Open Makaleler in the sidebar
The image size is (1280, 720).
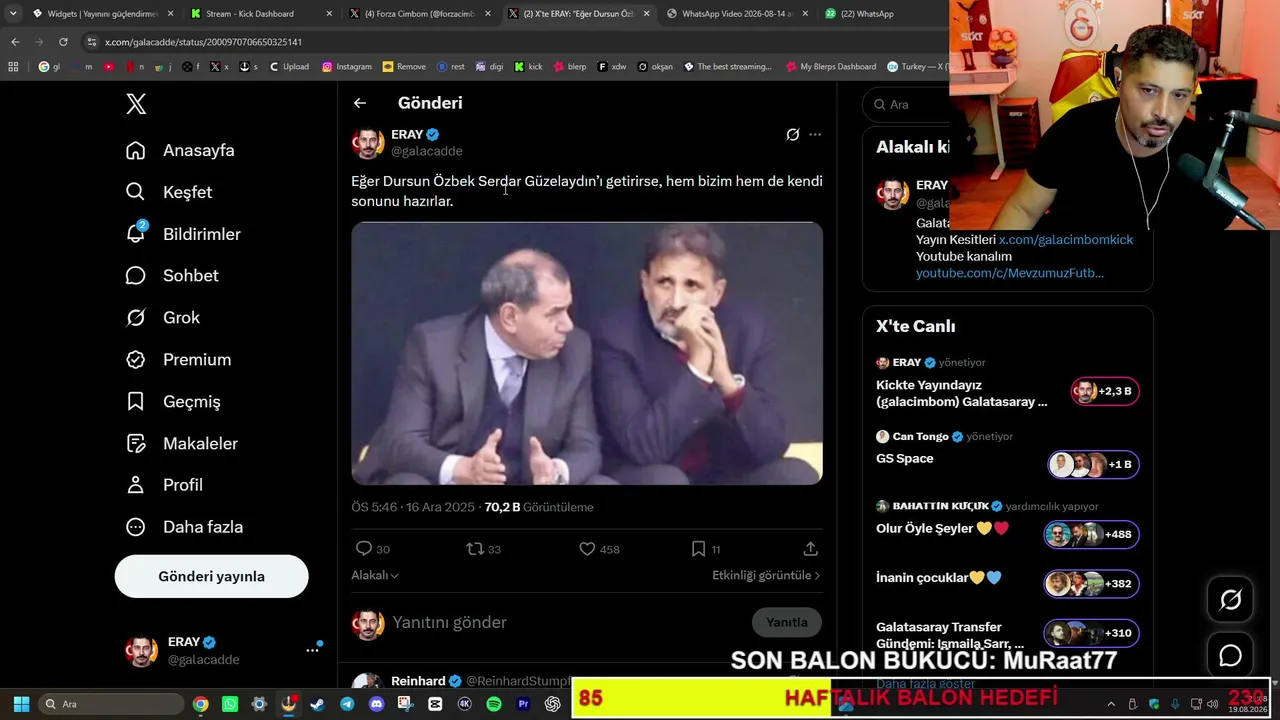182,443
